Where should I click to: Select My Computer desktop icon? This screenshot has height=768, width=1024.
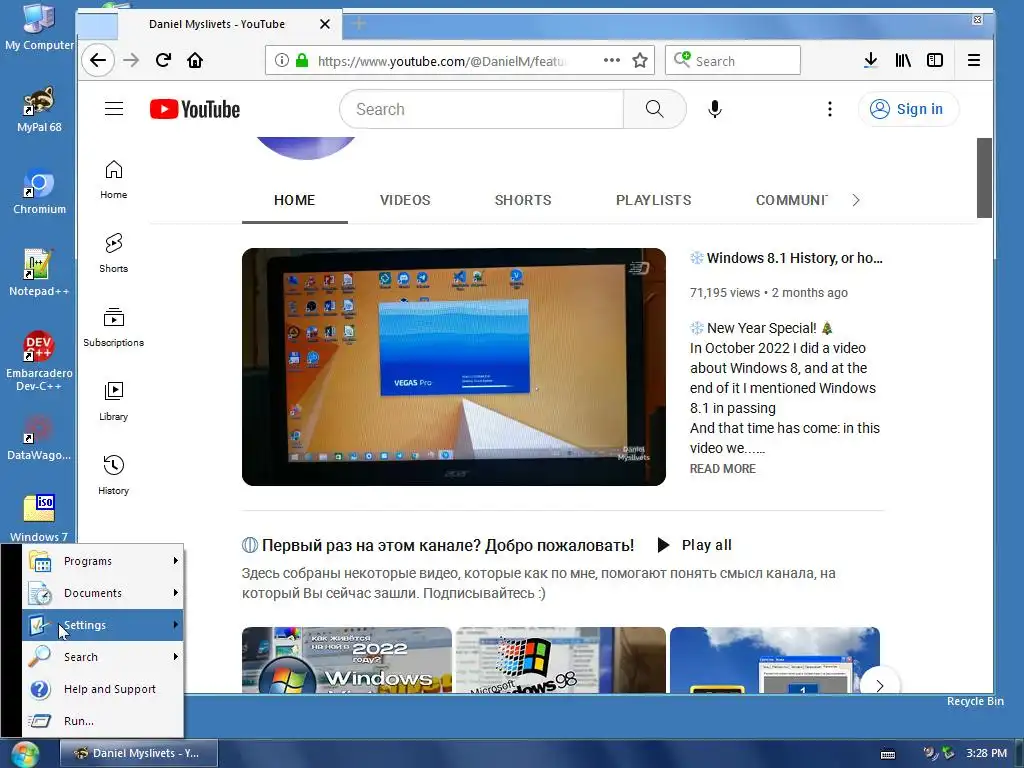pyautogui.click(x=39, y=27)
